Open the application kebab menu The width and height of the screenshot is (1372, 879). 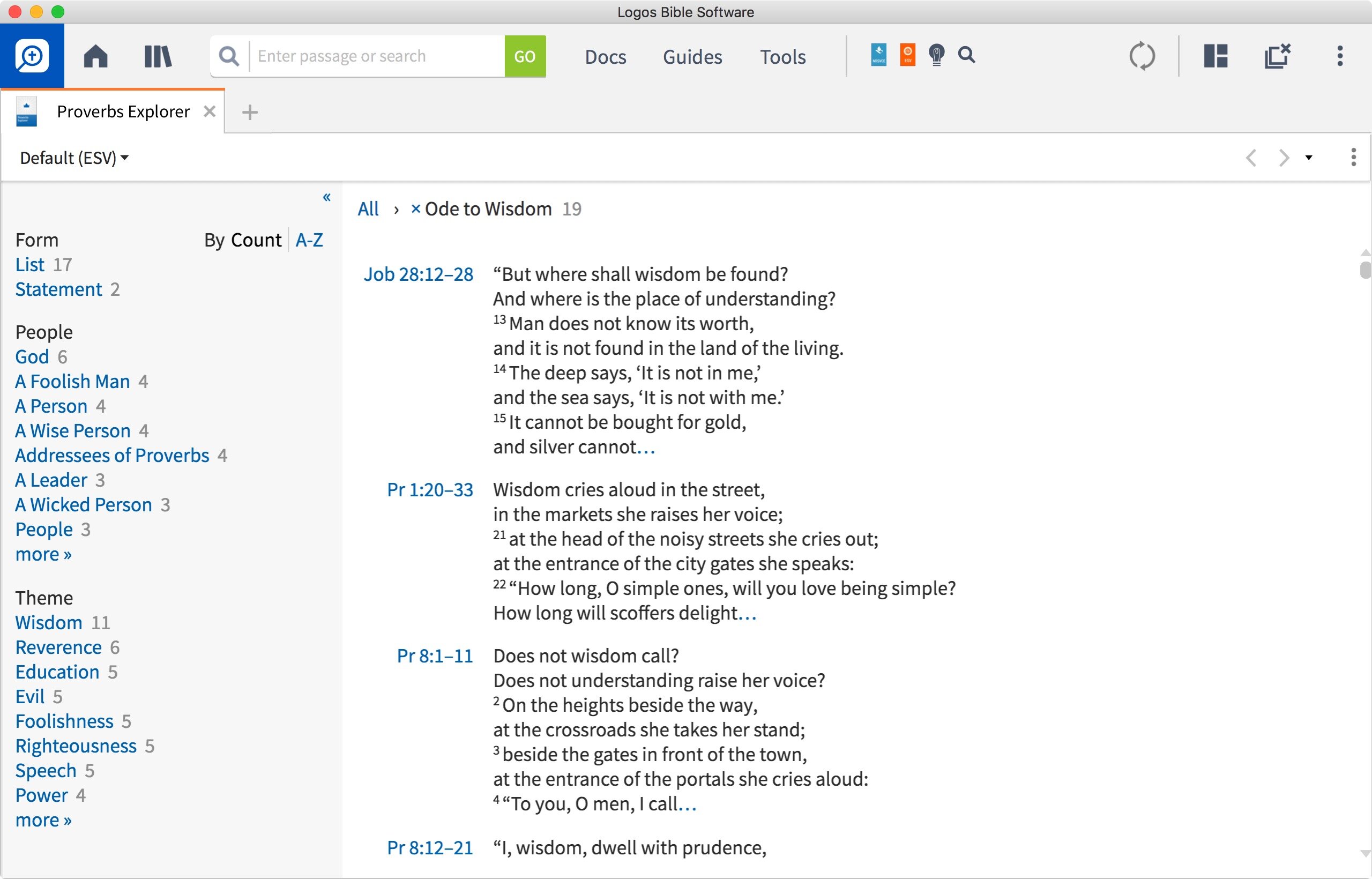[x=1340, y=56]
